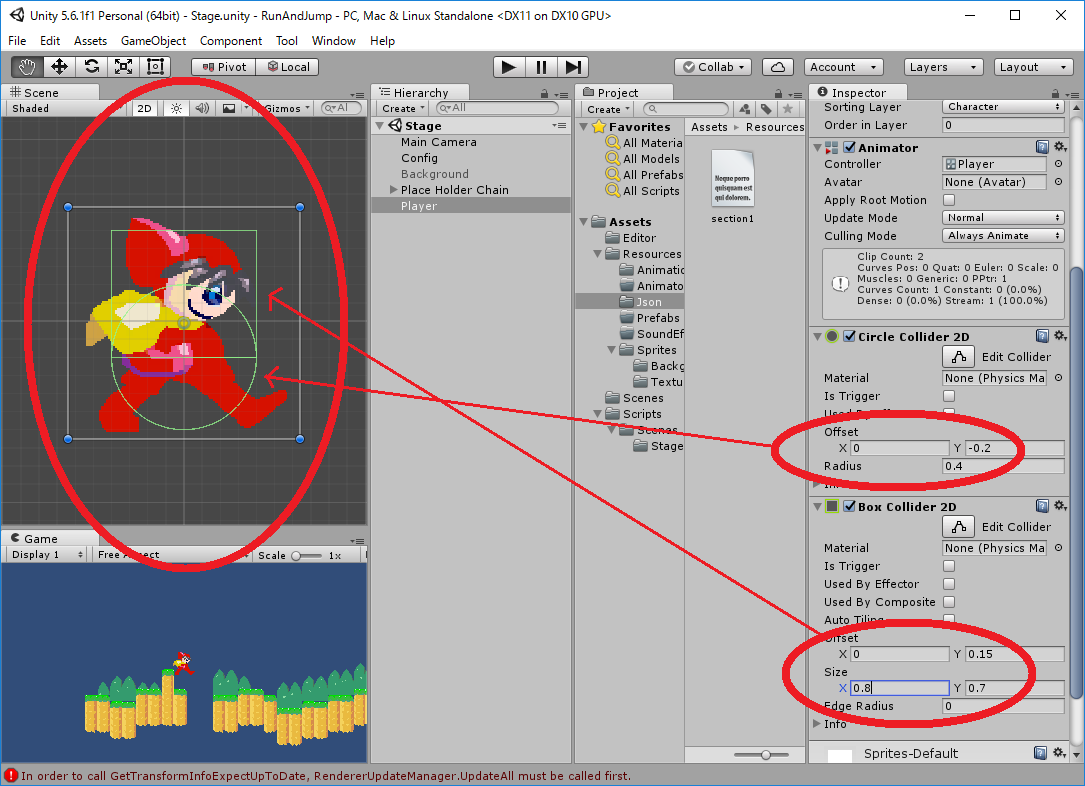Open Box Collider 2D help icon
1085x786 pixels.
(1042, 506)
